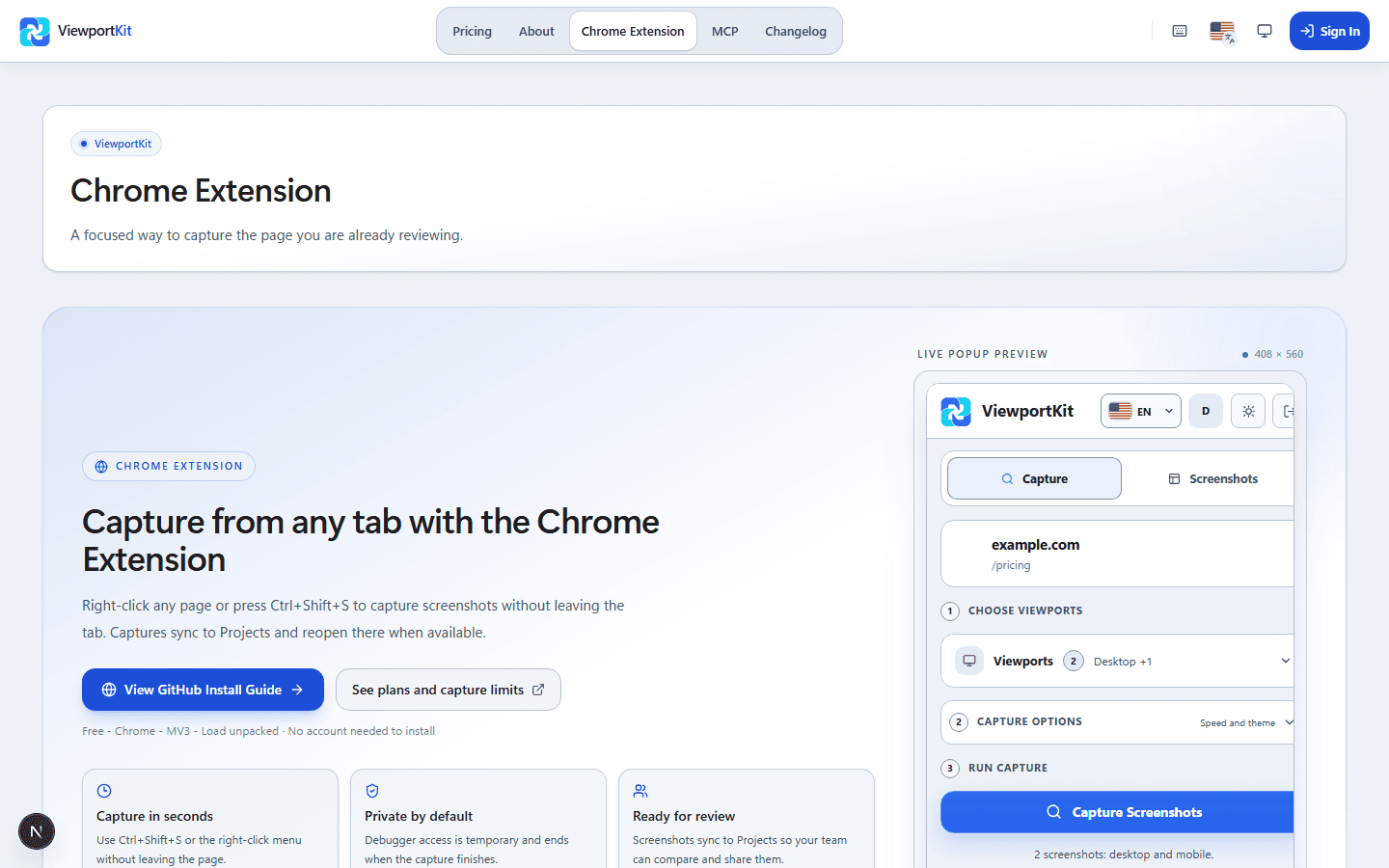1389x868 pixels.
Task: Click the example.com page card
Action: click(x=1117, y=554)
